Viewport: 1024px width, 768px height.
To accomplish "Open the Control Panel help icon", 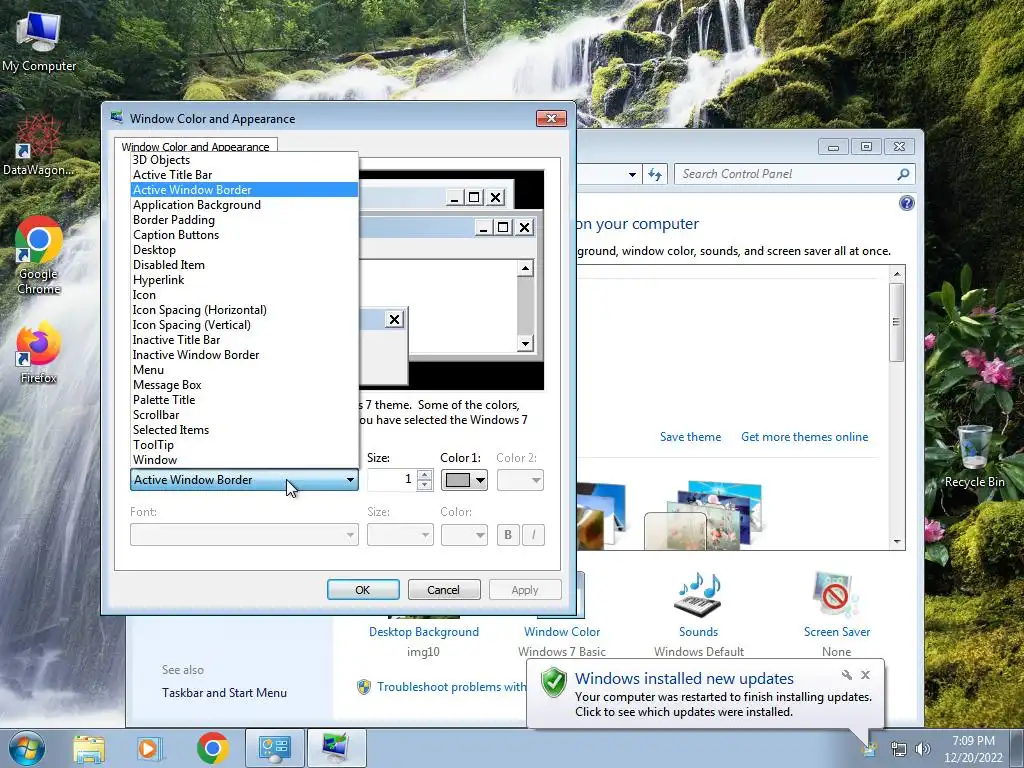I will tap(906, 203).
